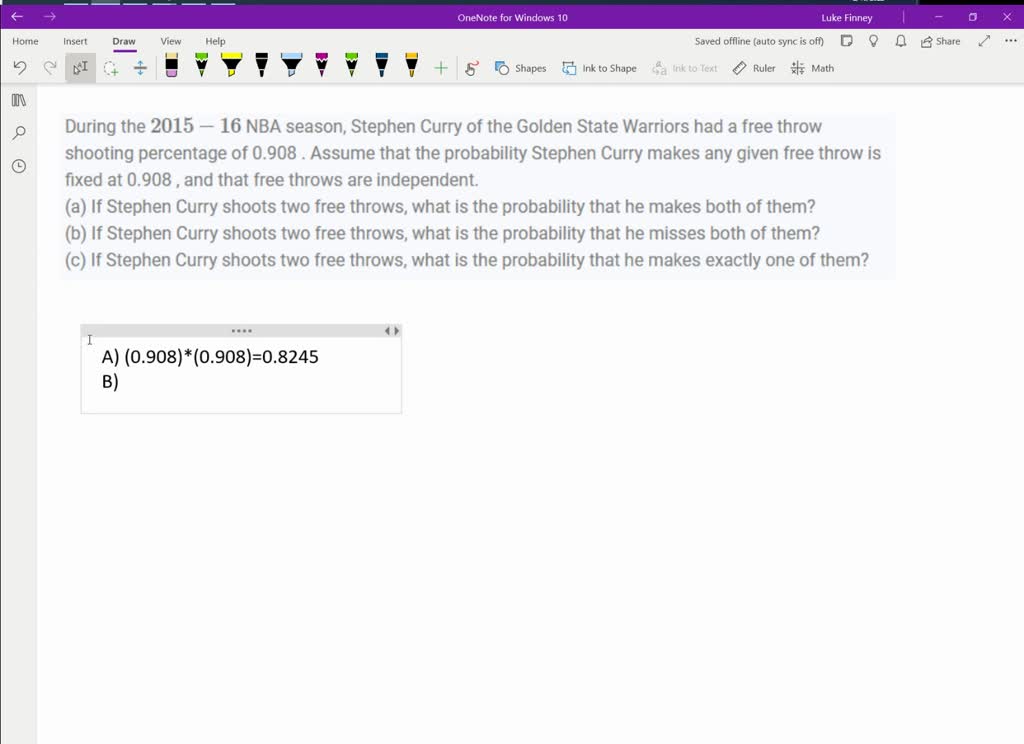Click the question (c) text line
1024x744 pixels.
point(466,260)
